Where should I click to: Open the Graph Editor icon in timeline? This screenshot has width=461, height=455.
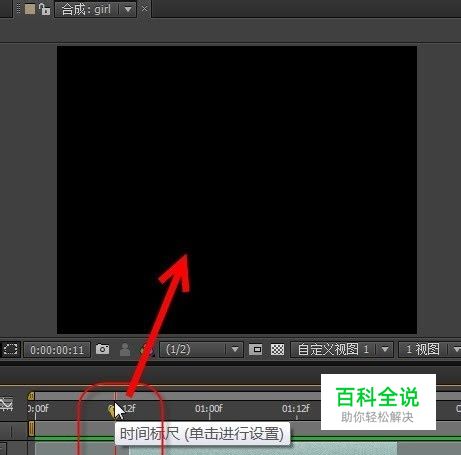7,404
